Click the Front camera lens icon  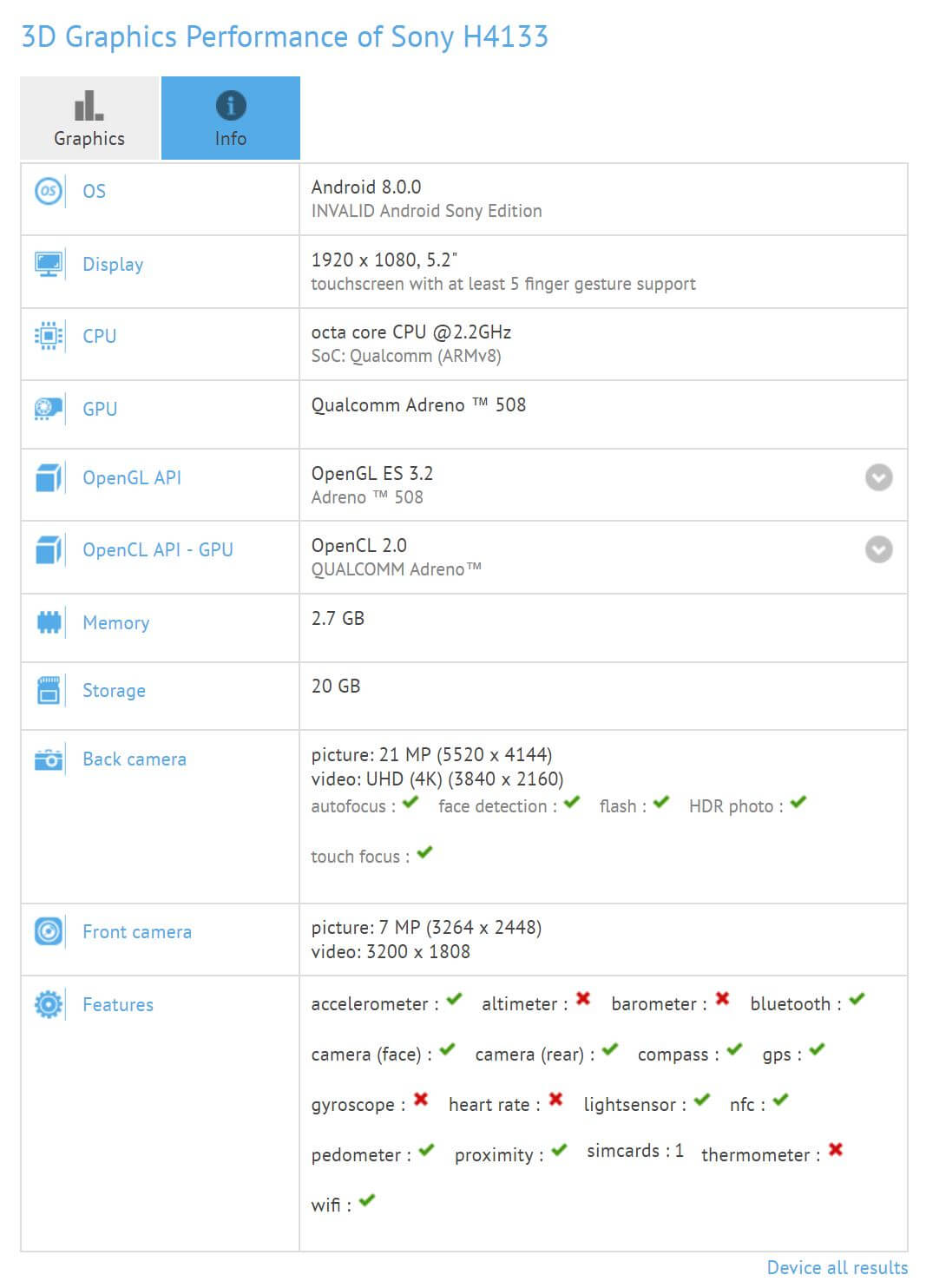pos(49,931)
